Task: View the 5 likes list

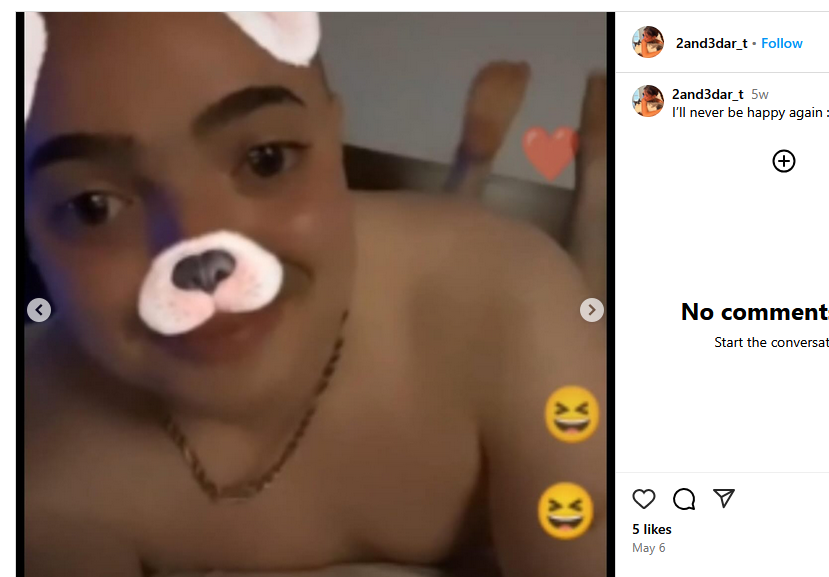Action: (x=652, y=529)
